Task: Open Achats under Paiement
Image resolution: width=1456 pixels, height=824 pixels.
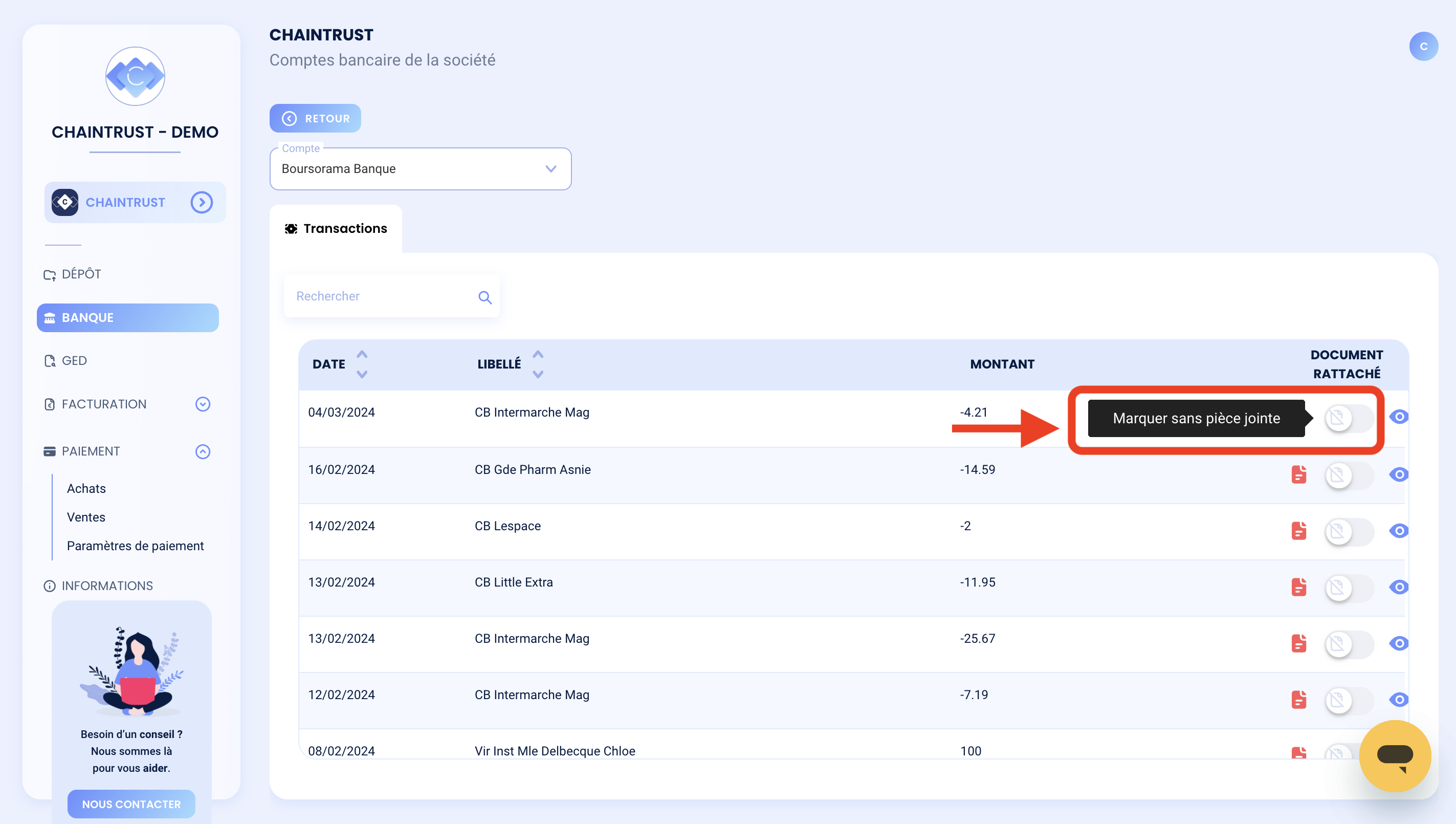Action: pos(86,488)
